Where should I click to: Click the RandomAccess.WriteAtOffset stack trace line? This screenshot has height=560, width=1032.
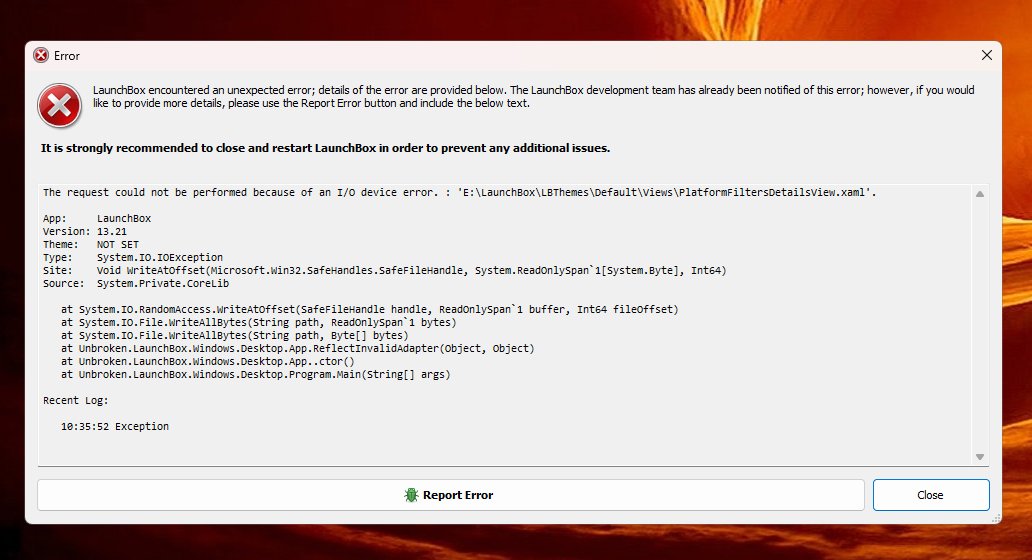[x=369, y=309]
